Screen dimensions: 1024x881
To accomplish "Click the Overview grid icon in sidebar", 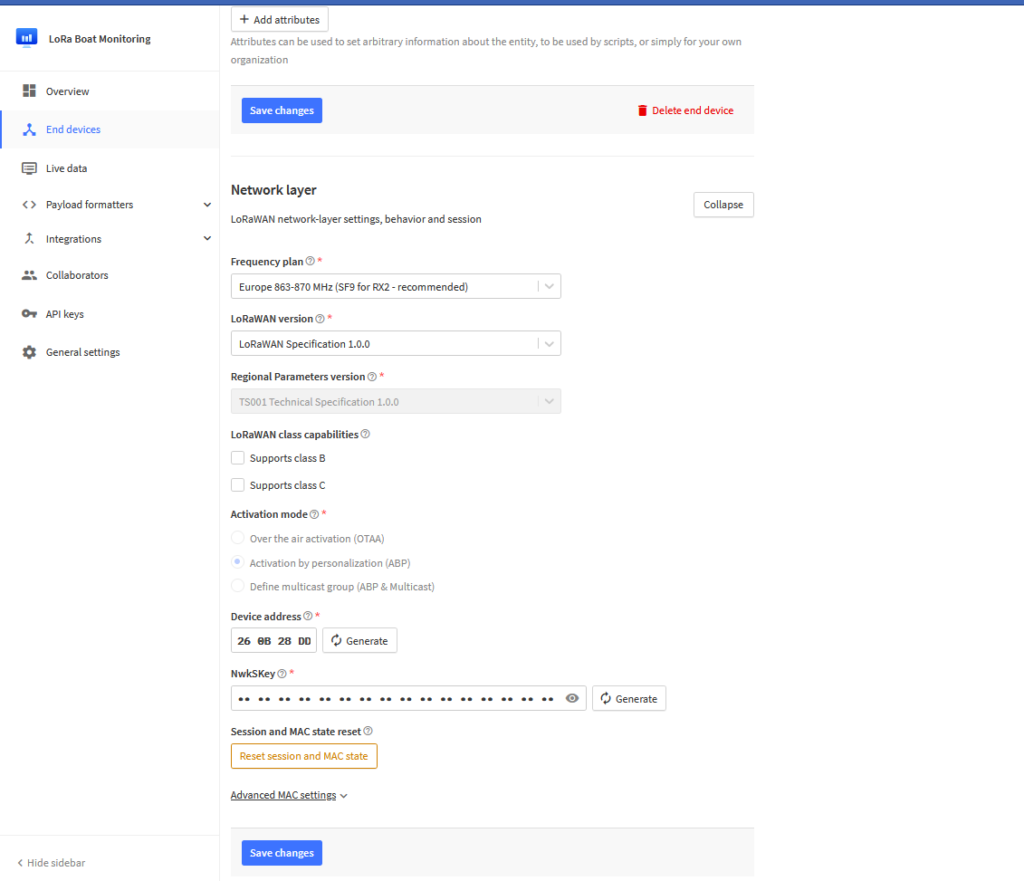I will [29, 91].
